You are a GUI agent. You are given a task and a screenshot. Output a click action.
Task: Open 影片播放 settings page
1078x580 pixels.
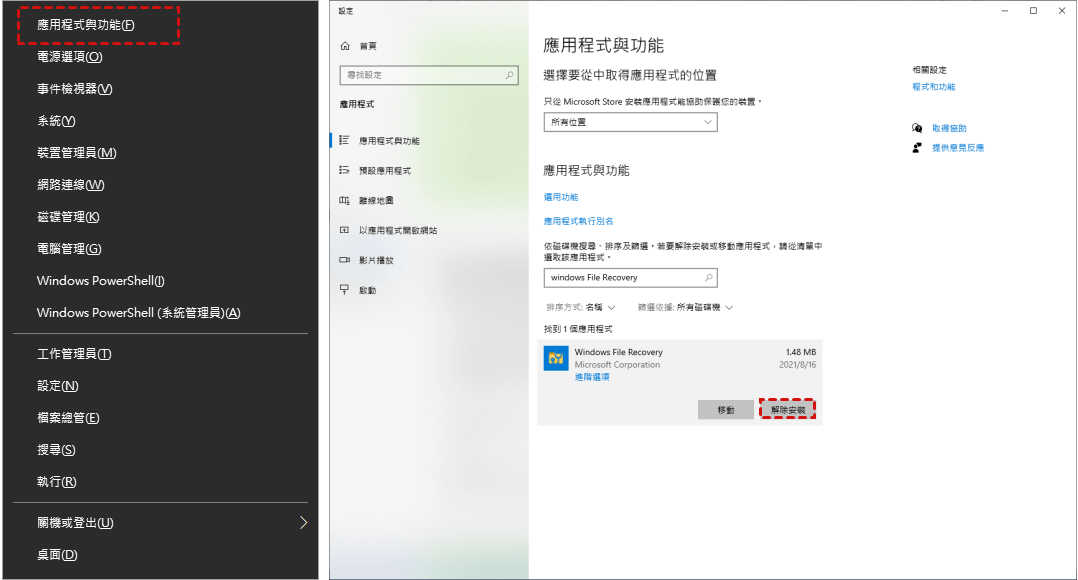click(x=376, y=260)
